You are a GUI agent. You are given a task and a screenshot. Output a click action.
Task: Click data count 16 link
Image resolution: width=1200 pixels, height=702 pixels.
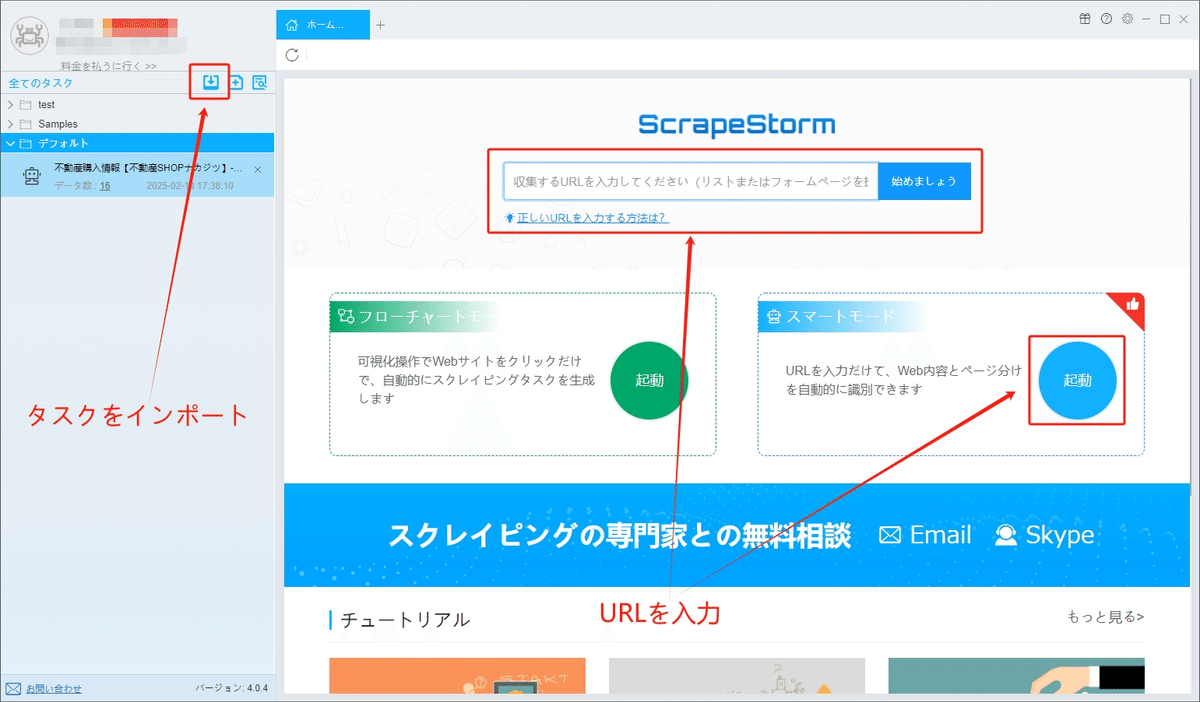tap(105, 186)
